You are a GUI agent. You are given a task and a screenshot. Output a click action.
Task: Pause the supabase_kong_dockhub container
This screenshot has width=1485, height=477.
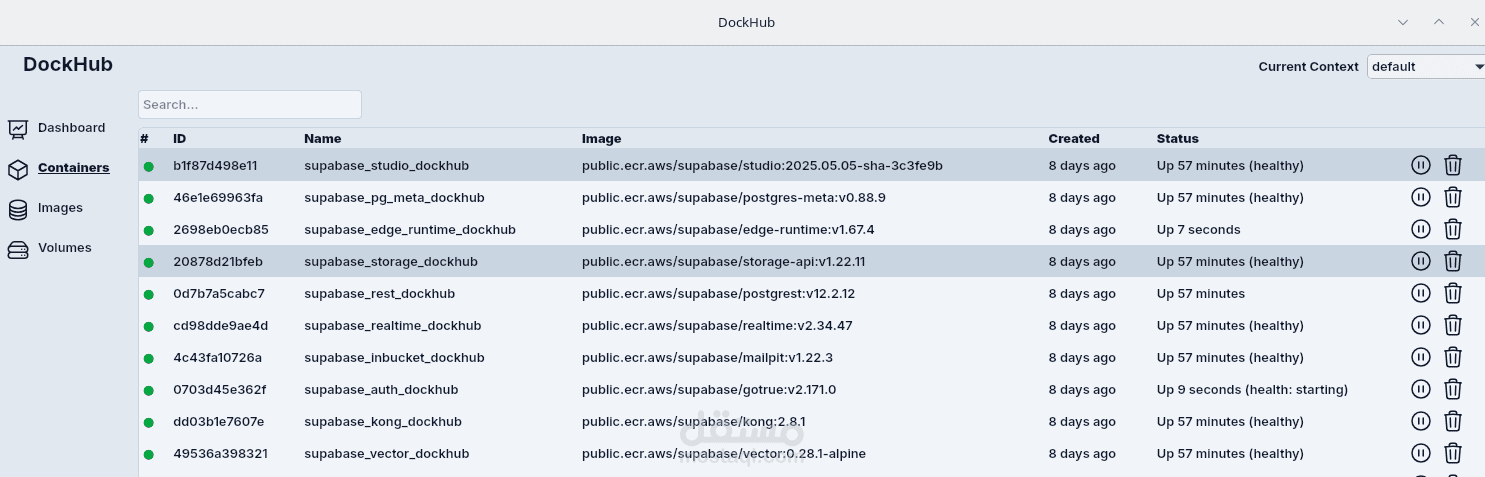click(1421, 421)
